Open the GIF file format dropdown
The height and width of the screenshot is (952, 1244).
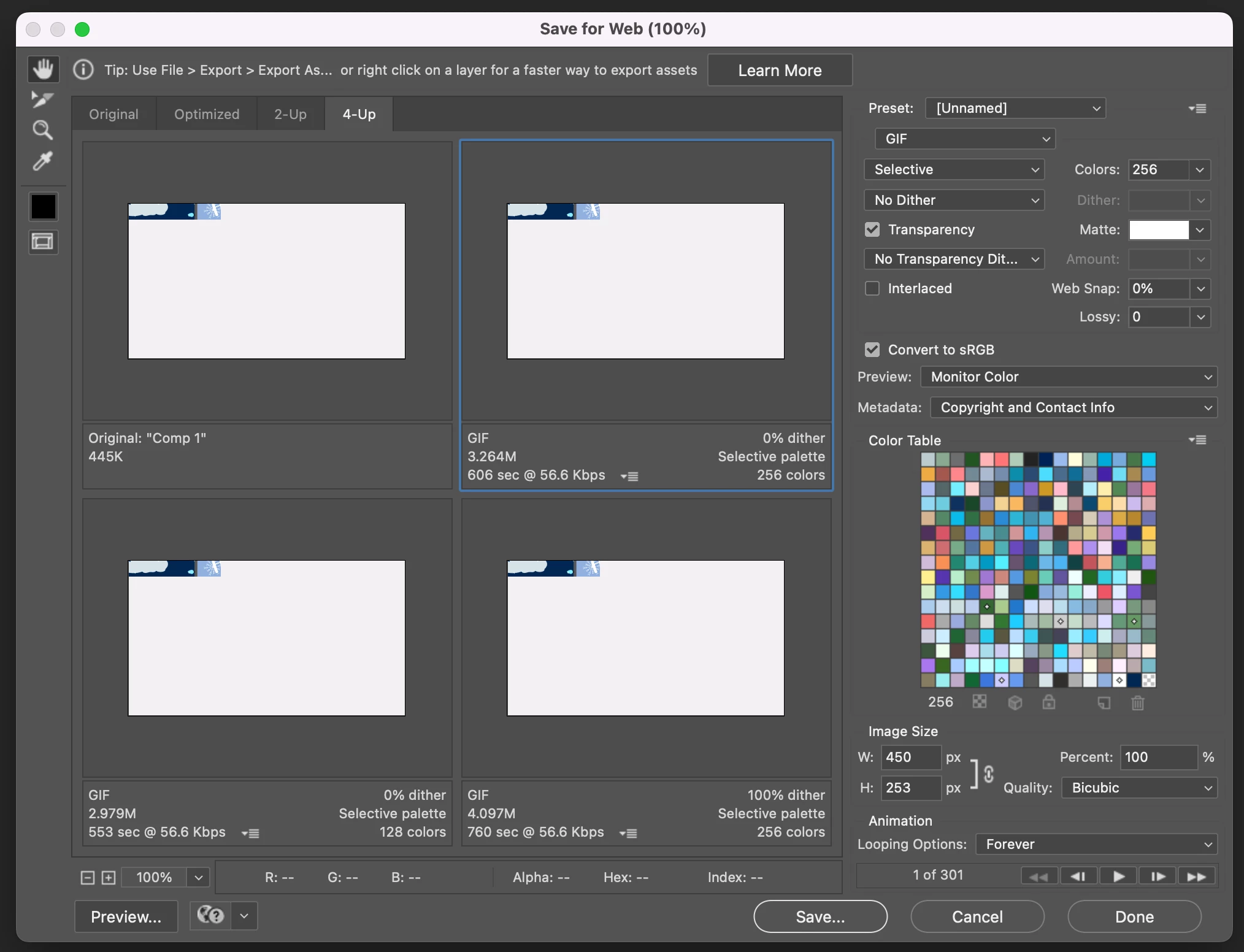[965, 139]
